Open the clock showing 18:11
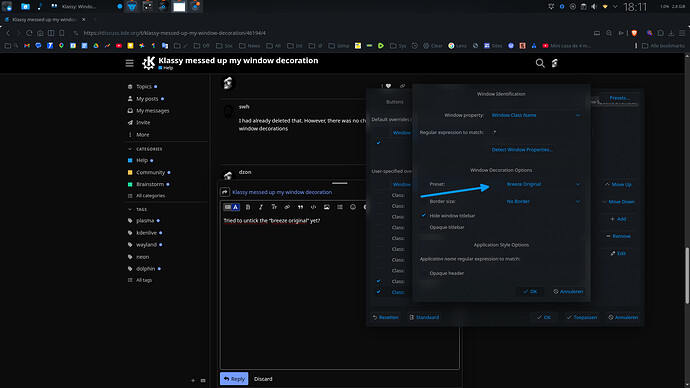 [635, 7]
